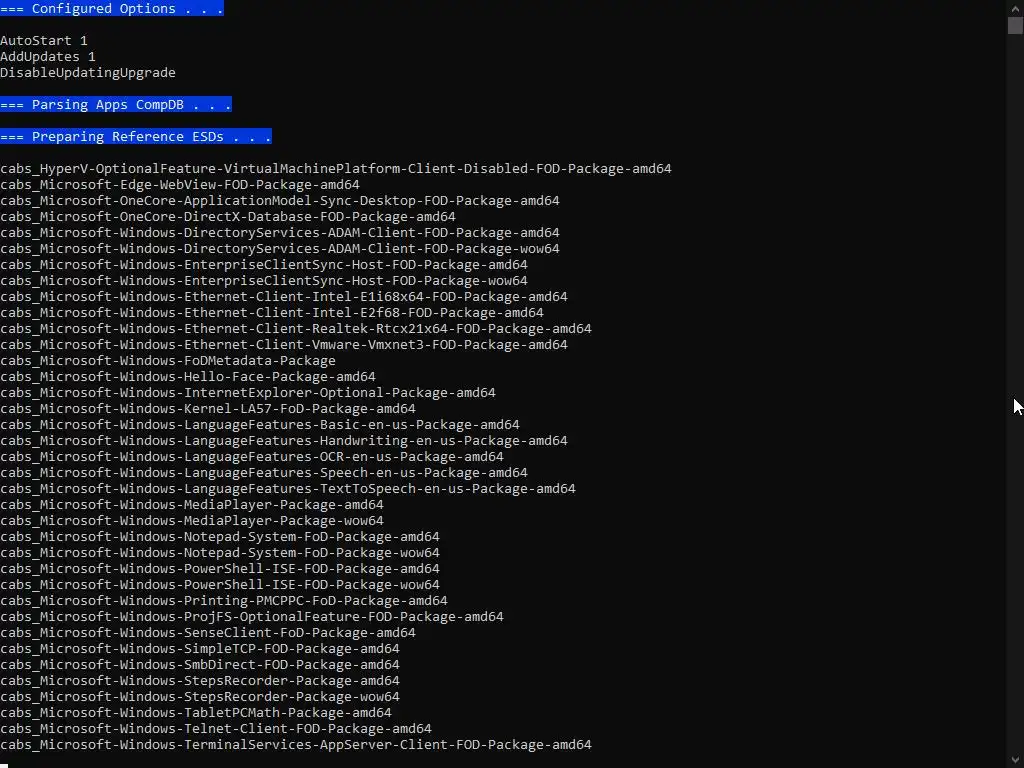This screenshot has width=1024, height=768.
Task: Click EnterpriseClientSync-Host amd64 line
Action: pos(264,264)
